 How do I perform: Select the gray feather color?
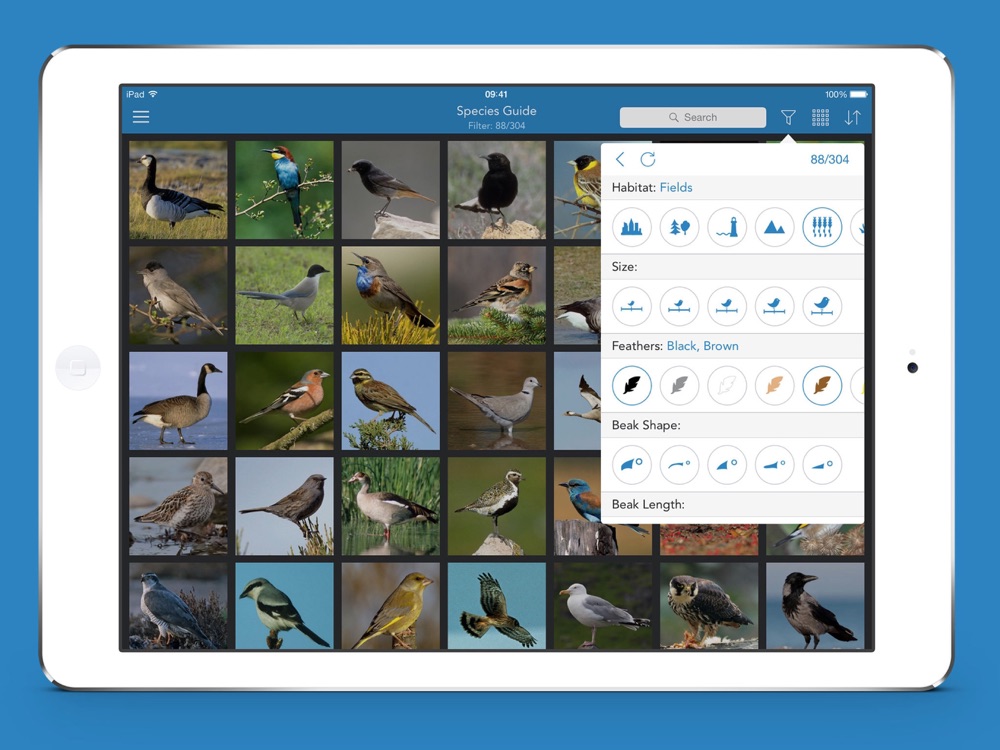679,385
